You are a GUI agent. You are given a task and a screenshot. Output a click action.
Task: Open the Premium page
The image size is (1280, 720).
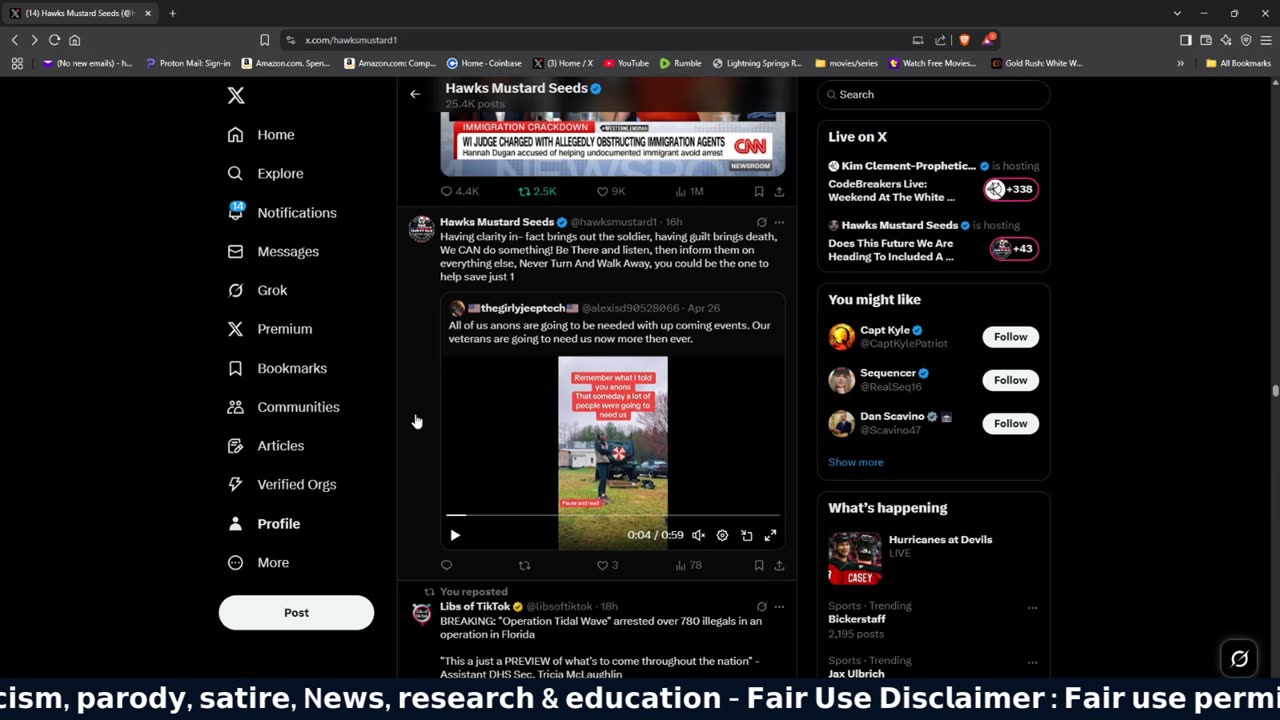coord(270,329)
